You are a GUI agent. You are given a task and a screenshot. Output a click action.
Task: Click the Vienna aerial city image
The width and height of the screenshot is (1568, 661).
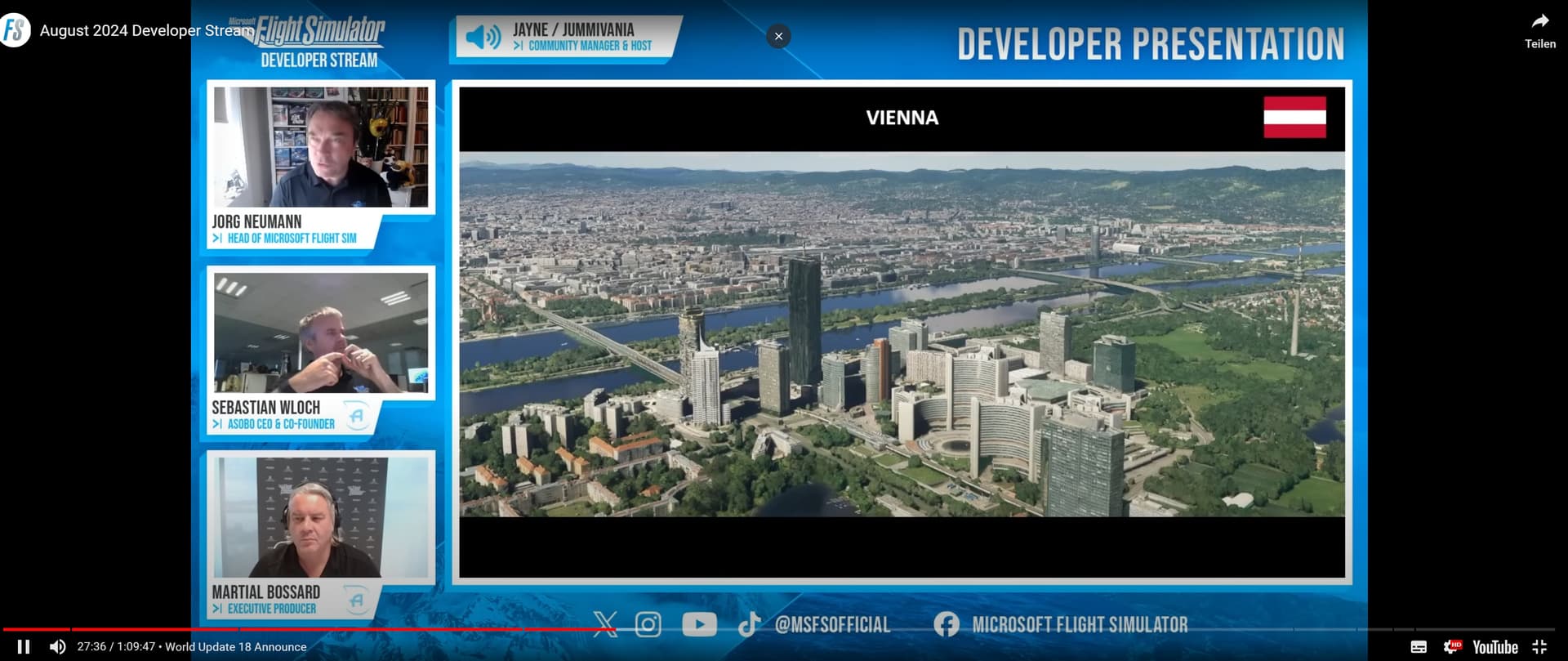click(x=902, y=334)
